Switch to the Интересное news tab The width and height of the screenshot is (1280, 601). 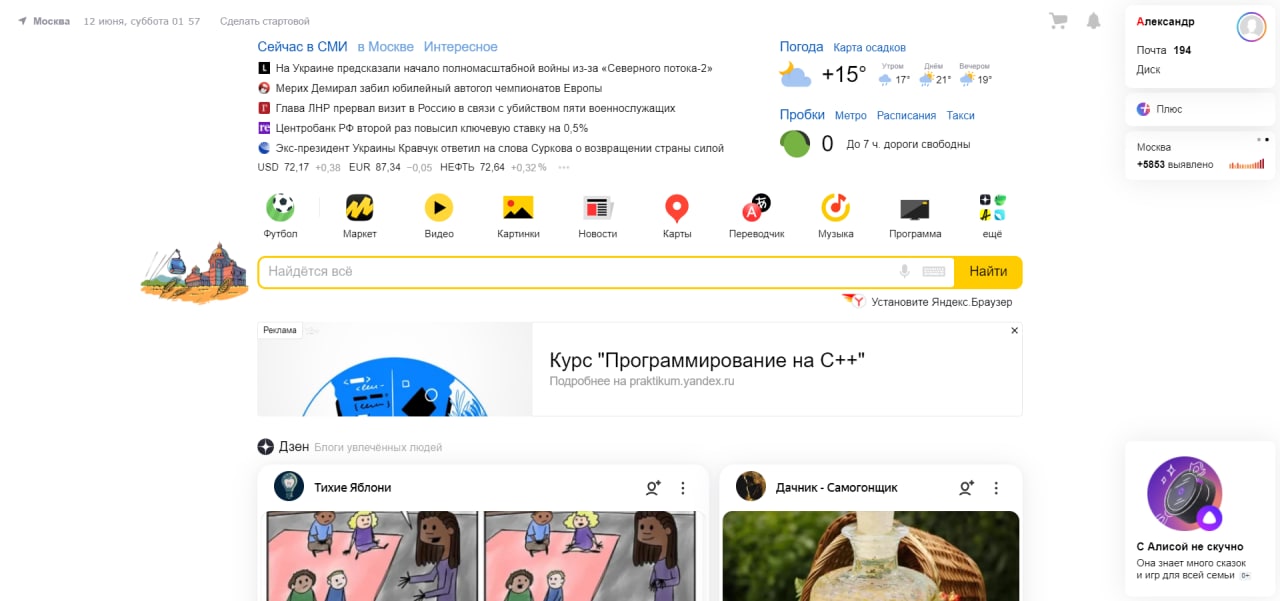coord(460,47)
